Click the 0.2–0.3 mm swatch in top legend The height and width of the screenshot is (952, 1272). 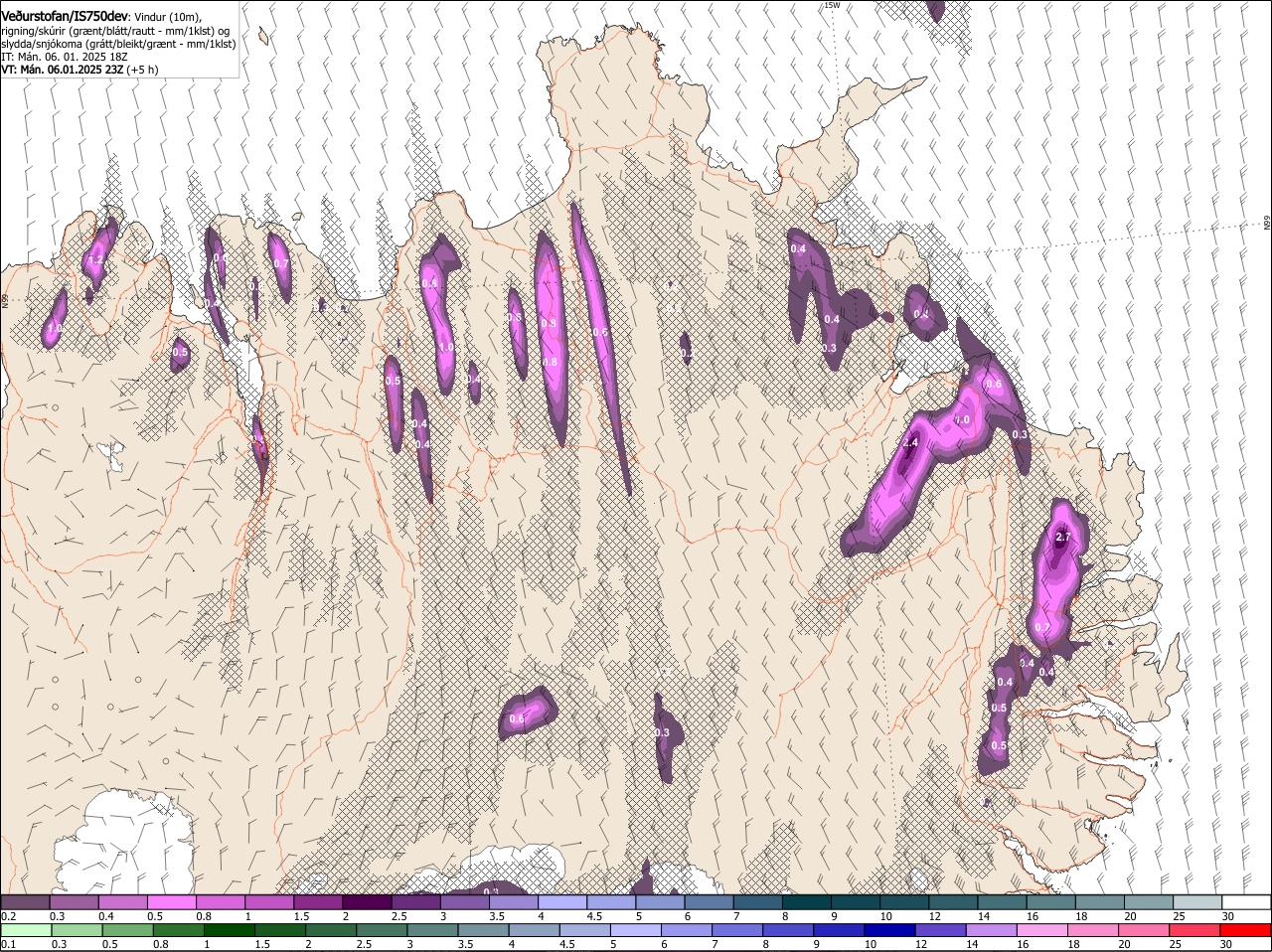[26, 901]
